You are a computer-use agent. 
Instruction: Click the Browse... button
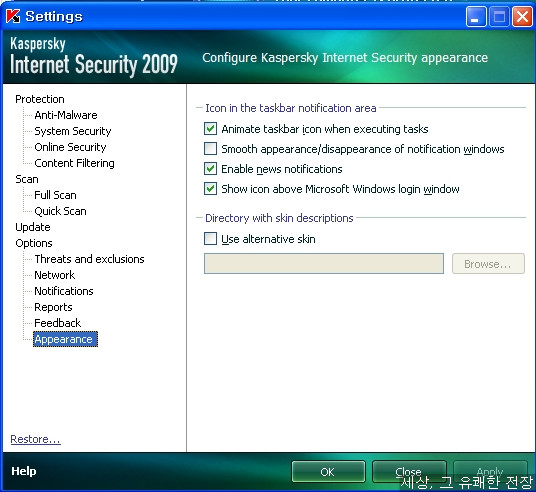[488, 264]
